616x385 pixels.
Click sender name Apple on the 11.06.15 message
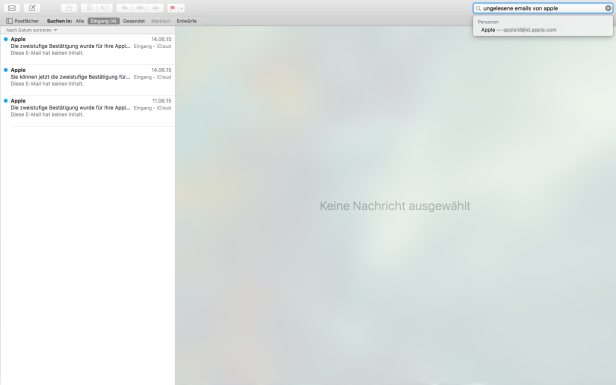pyautogui.click(x=18, y=101)
